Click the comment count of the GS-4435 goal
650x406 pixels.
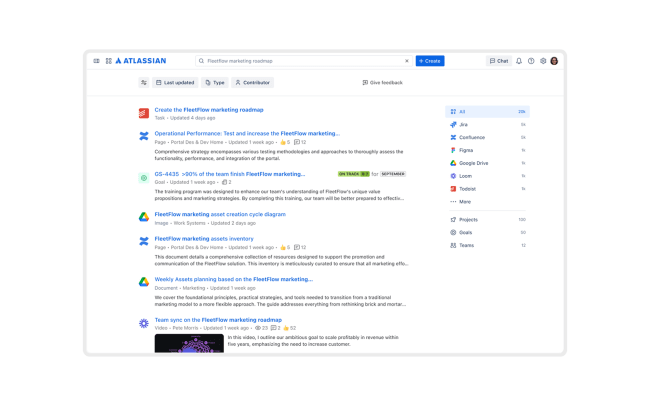[x=227, y=182]
